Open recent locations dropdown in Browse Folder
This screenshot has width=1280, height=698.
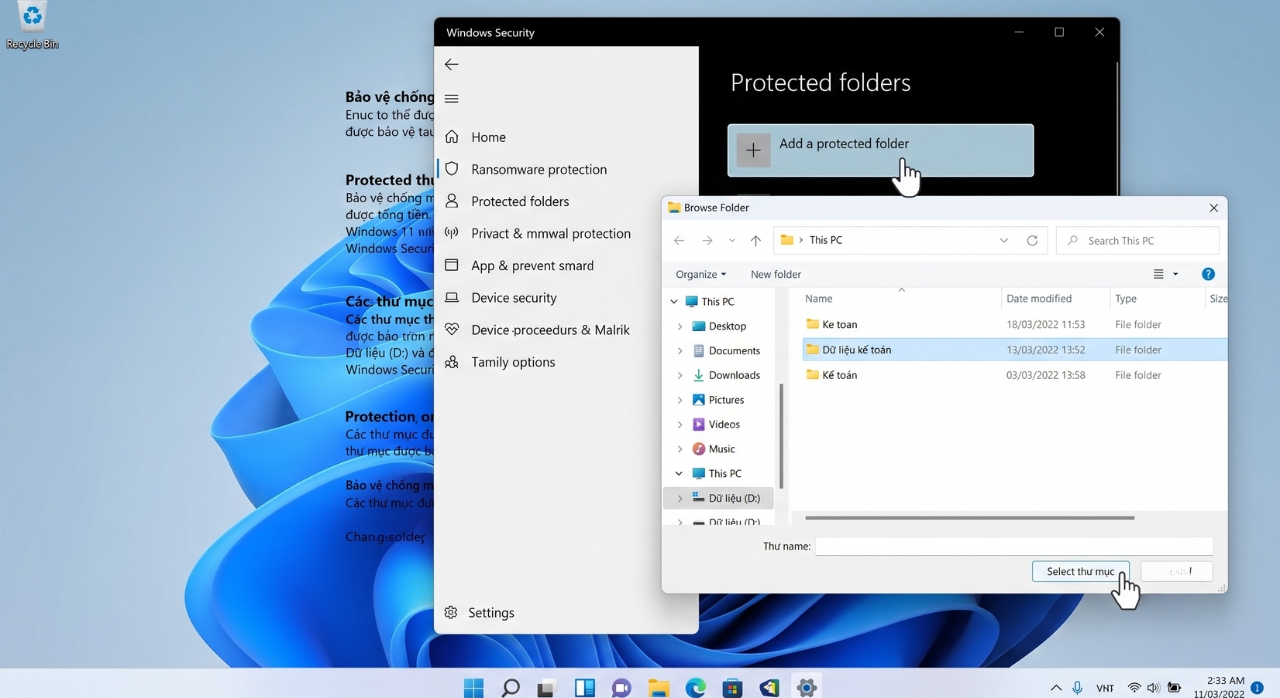click(x=732, y=241)
